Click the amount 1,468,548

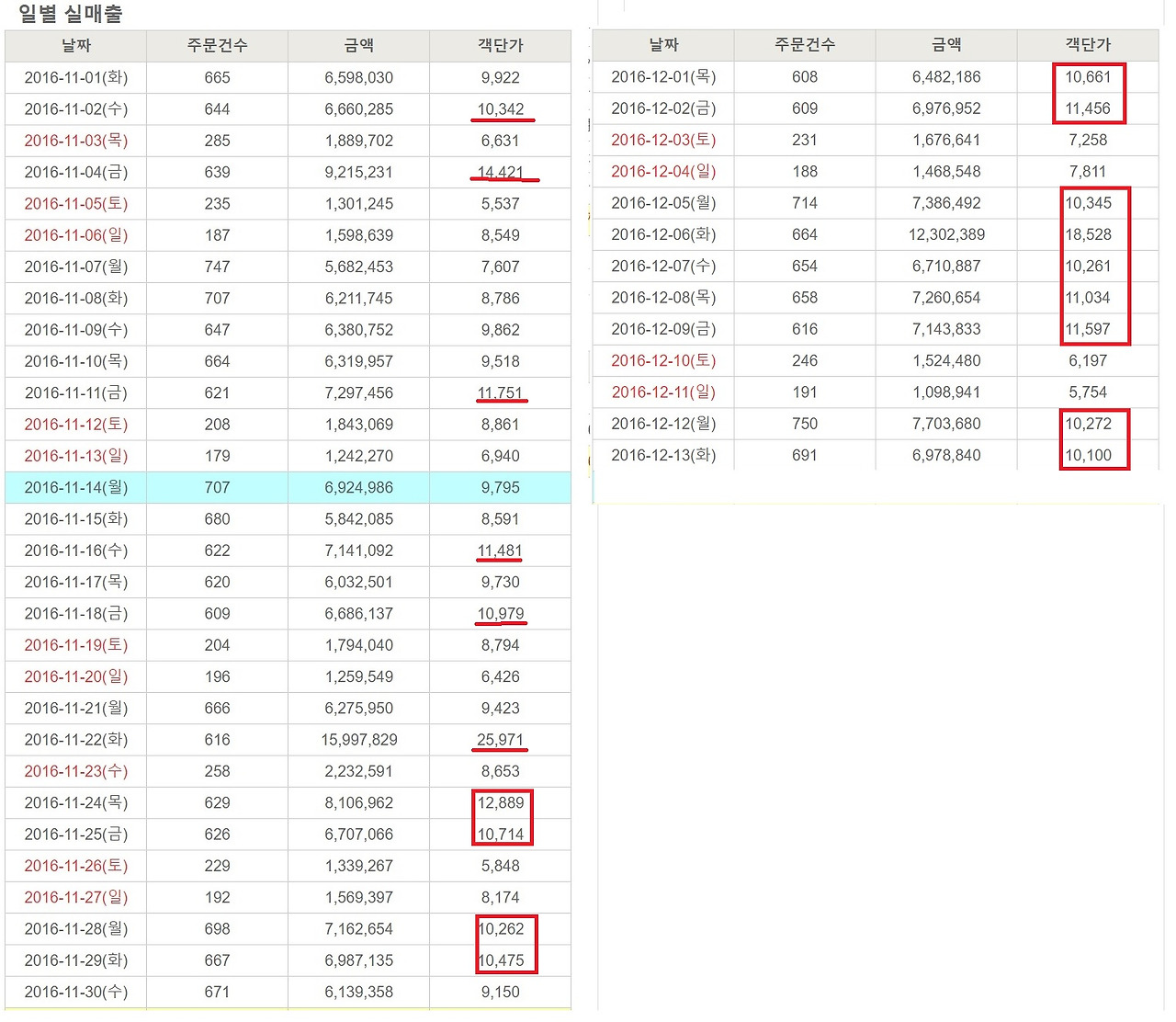[x=946, y=171]
